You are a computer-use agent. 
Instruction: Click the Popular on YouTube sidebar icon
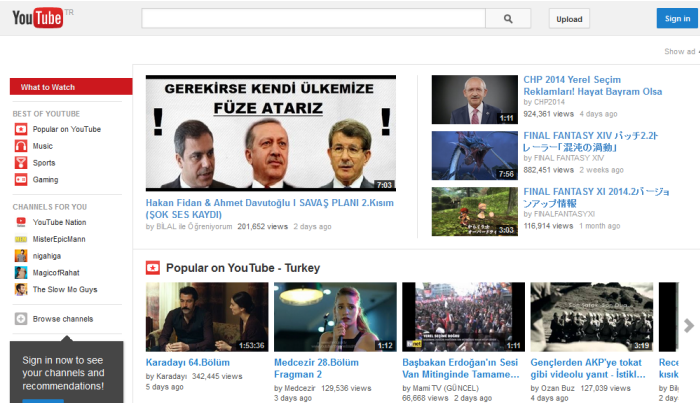point(21,129)
